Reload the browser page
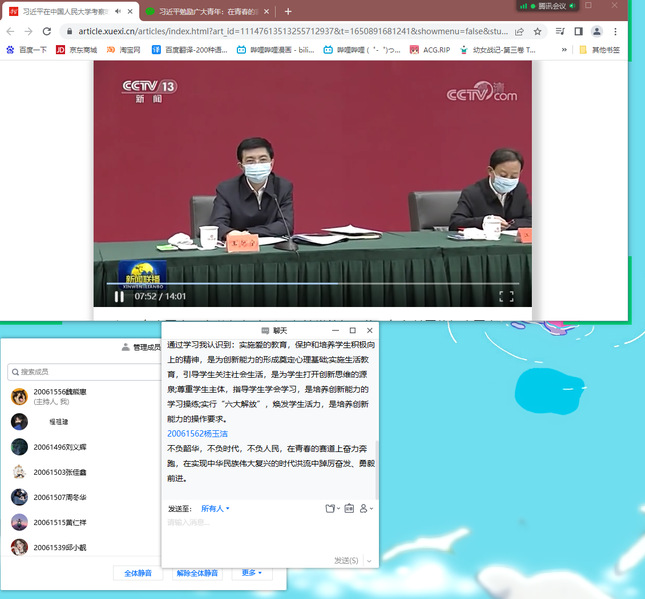The width and height of the screenshot is (645, 599). 46,31
